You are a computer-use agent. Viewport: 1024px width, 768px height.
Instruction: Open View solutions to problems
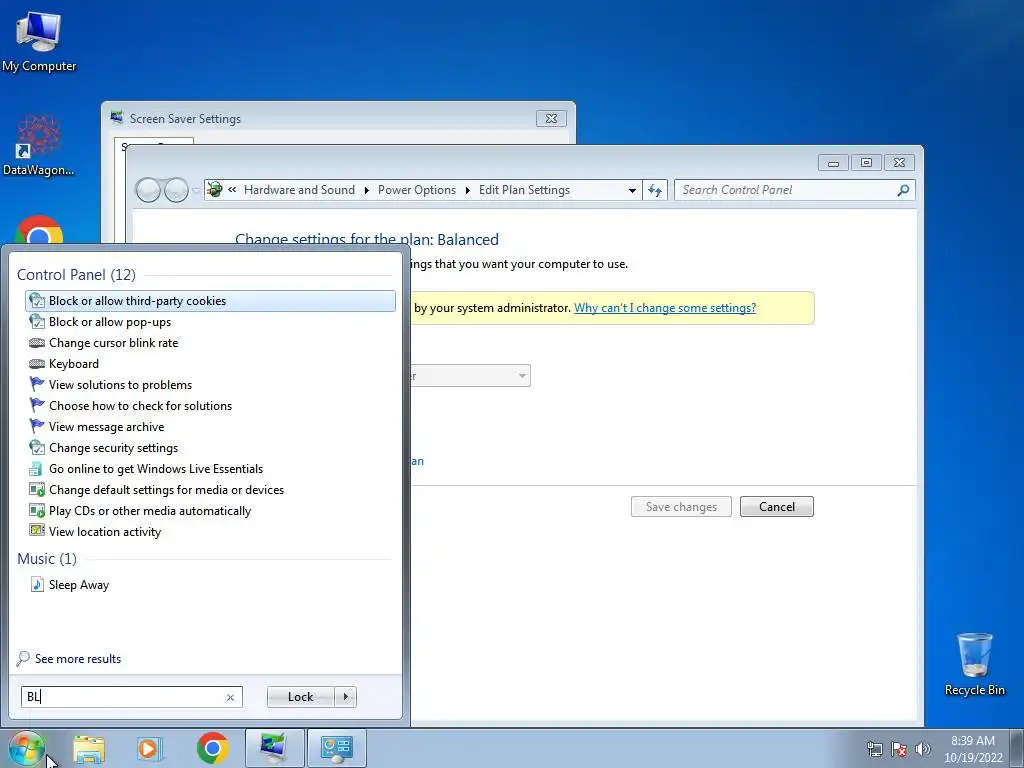click(x=210, y=385)
